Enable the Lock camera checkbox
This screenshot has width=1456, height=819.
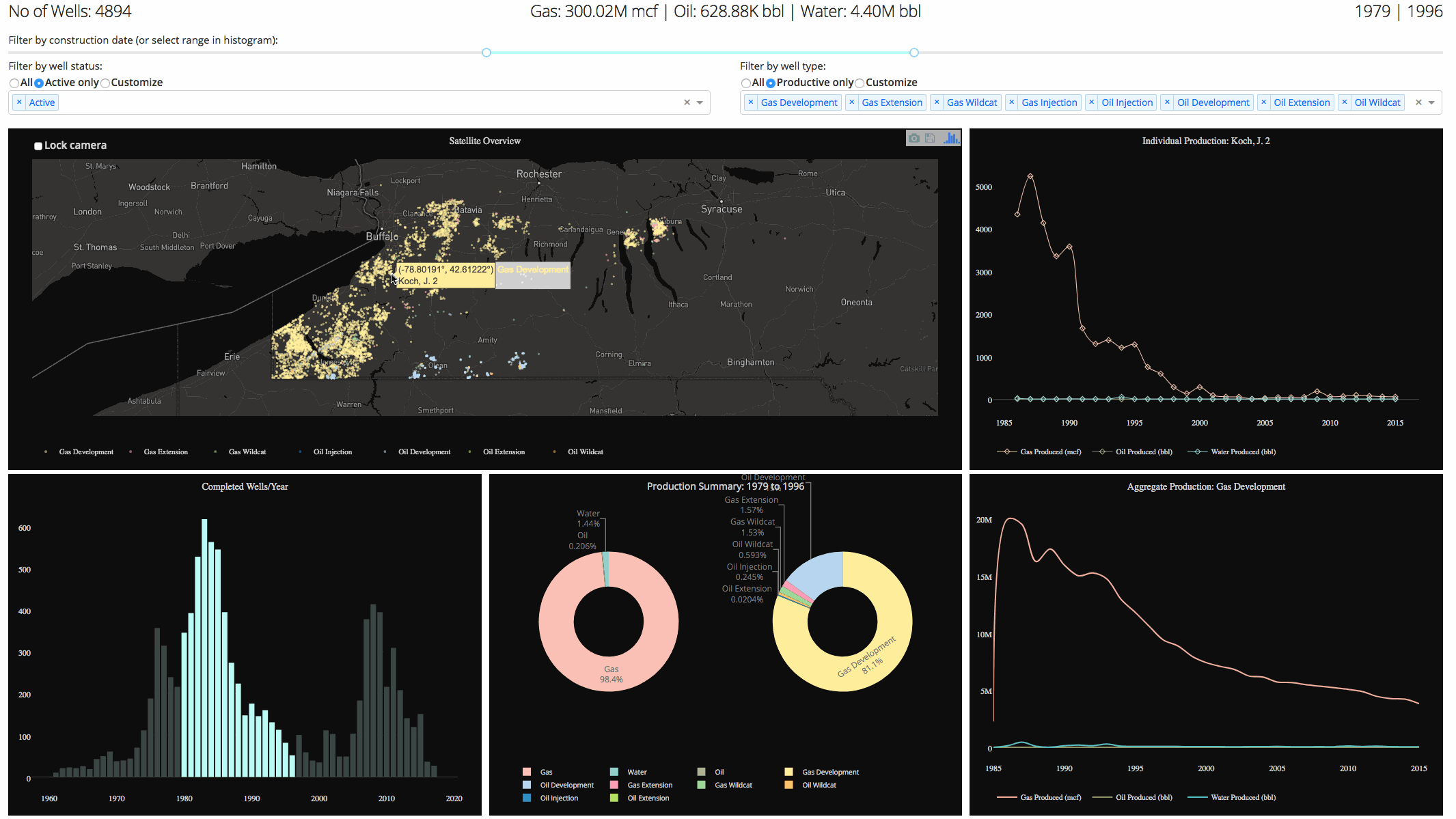click(38, 145)
